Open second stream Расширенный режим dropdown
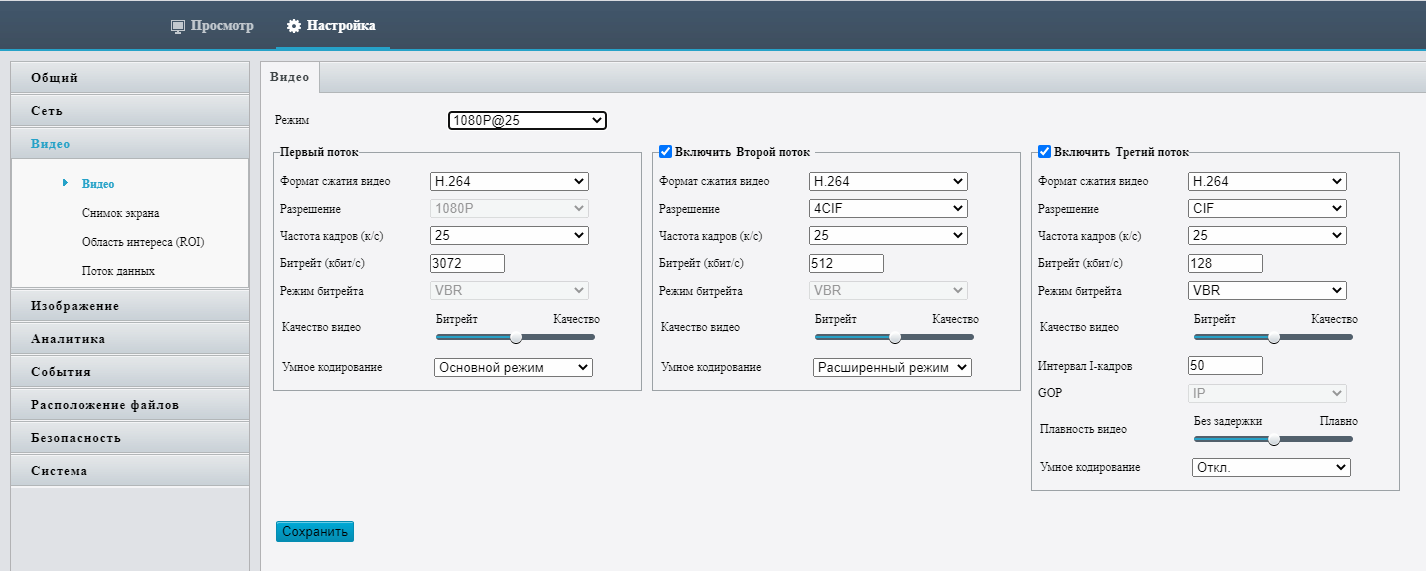The width and height of the screenshot is (1426, 571). click(x=892, y=367)
